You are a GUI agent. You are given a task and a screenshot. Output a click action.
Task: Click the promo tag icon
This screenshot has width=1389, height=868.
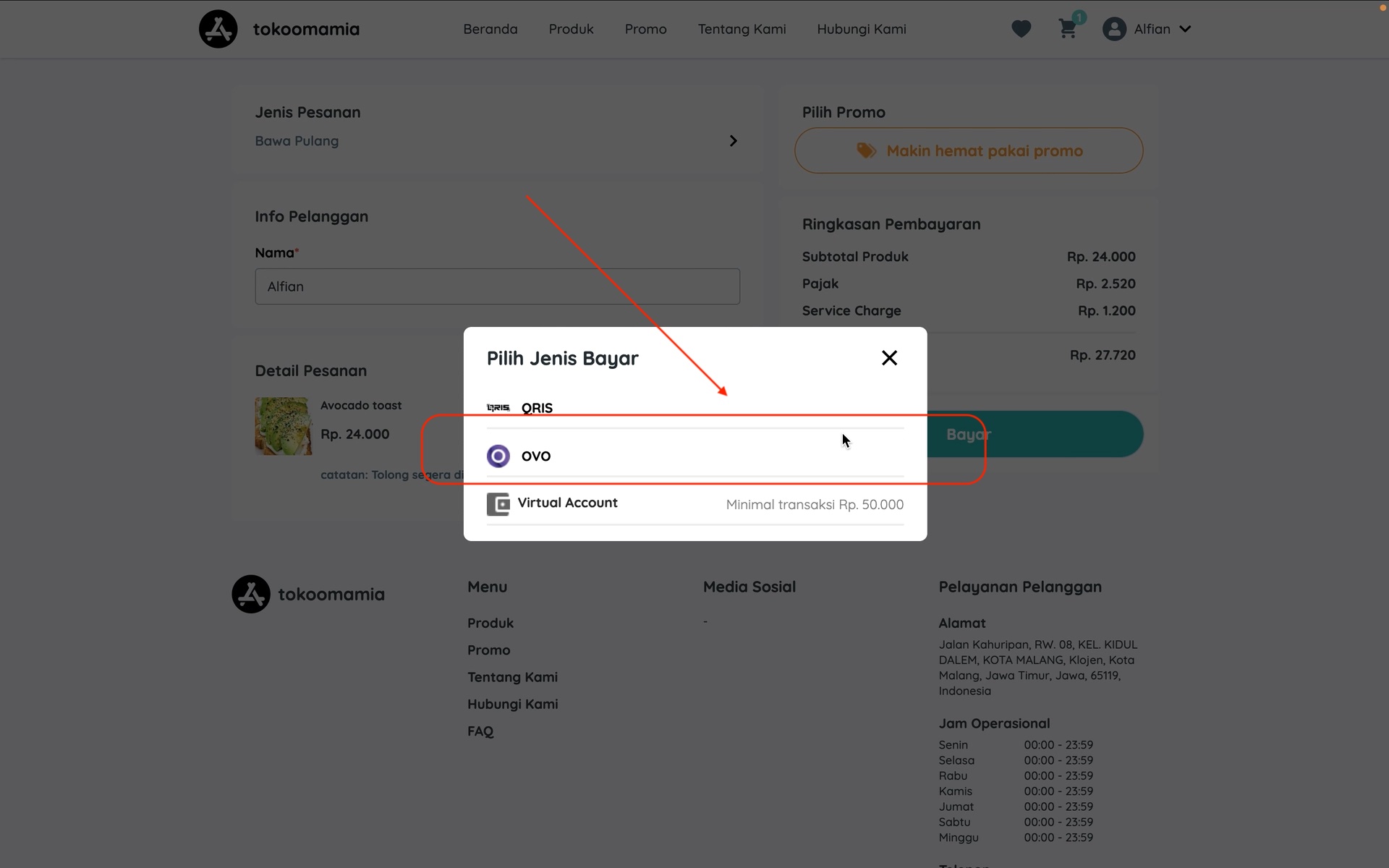(x=866, y=150)
